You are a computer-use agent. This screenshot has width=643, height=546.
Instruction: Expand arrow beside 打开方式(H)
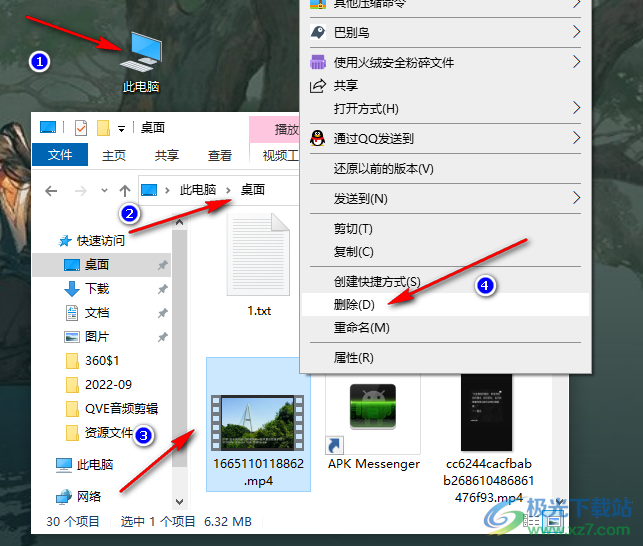pos(577,108)
